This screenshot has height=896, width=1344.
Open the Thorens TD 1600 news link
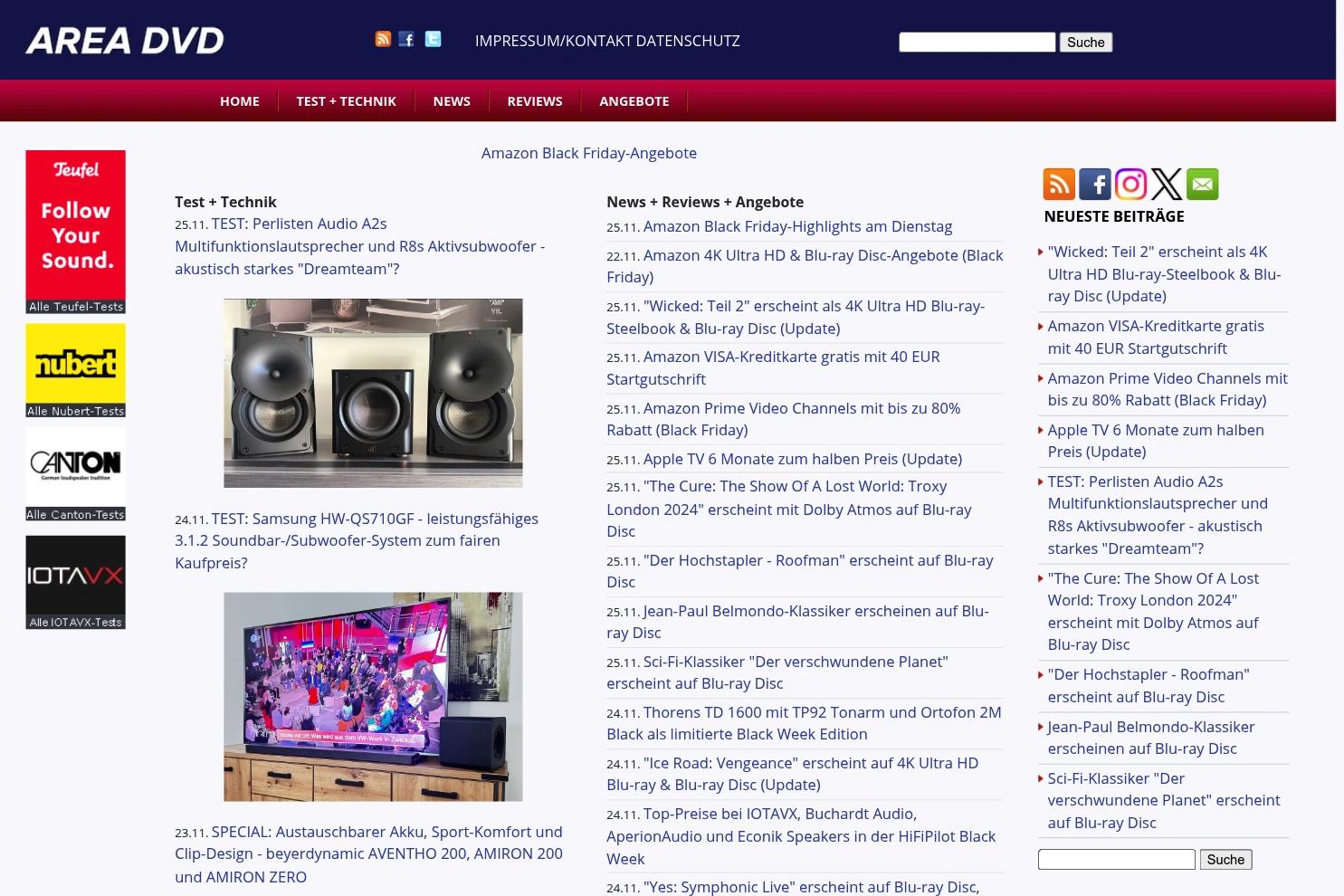[x=804, y=723]
